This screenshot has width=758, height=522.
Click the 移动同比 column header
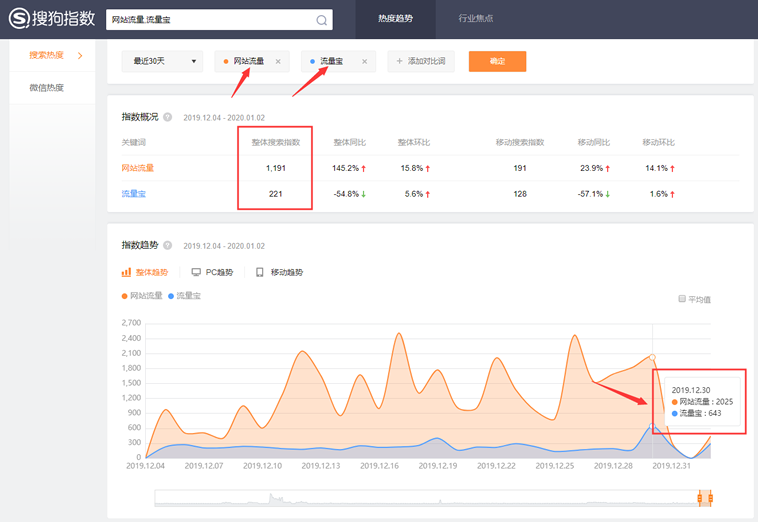[594, 142]
